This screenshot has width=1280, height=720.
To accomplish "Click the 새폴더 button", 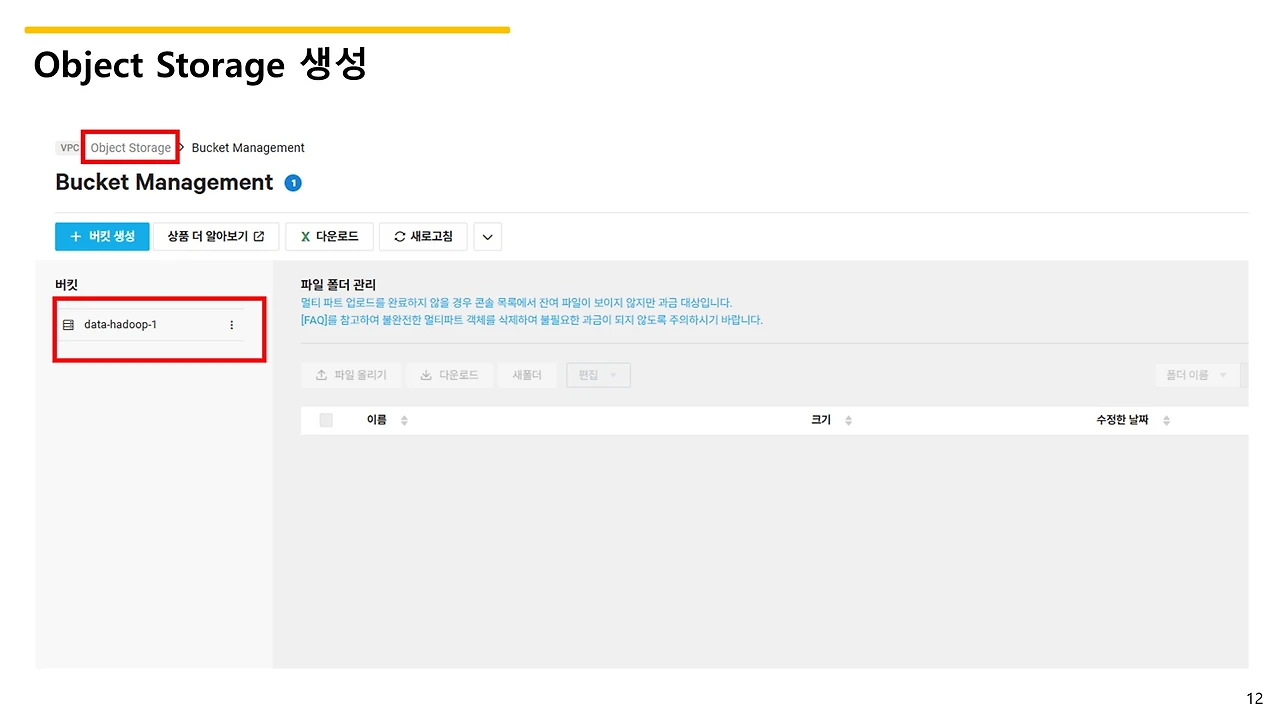I will (527, 374).
